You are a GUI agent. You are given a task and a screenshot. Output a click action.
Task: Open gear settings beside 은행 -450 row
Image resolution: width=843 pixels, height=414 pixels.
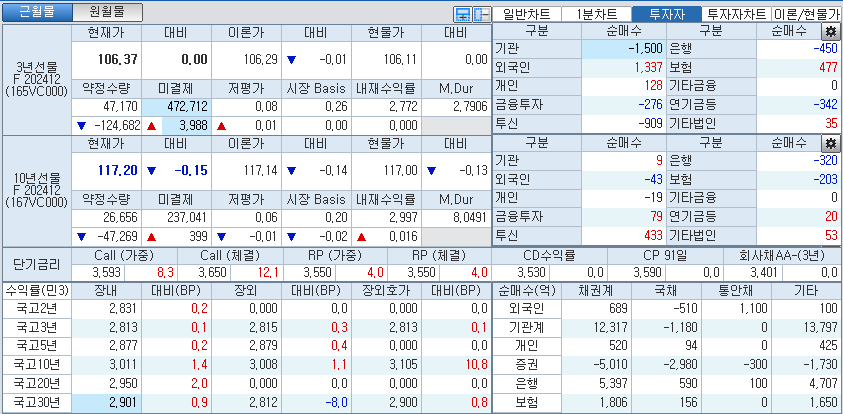click(830, 31)
